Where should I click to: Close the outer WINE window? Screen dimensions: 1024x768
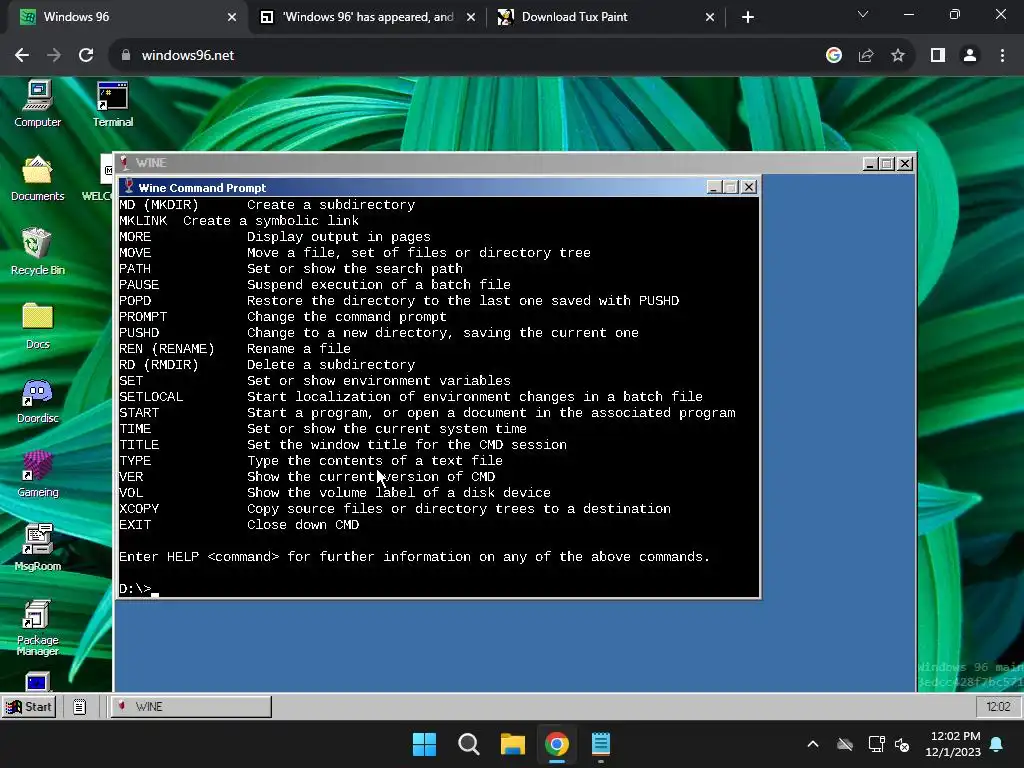(904, 164)
